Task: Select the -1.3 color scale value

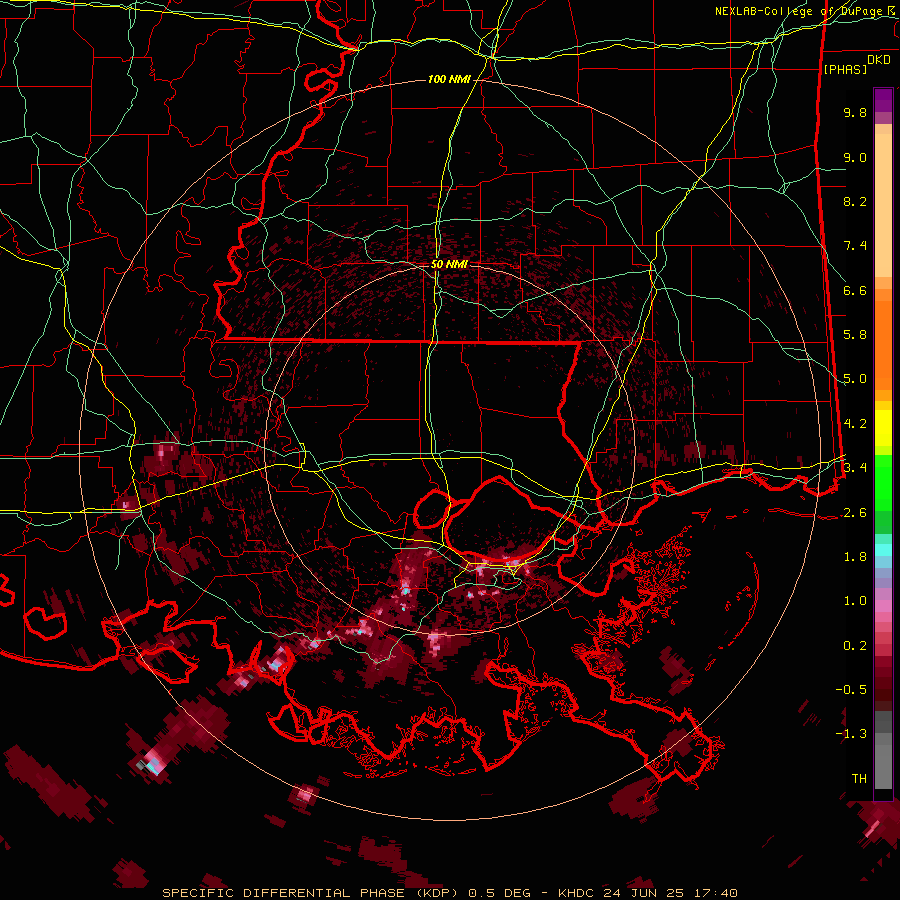Action: (x=851, y=734)
